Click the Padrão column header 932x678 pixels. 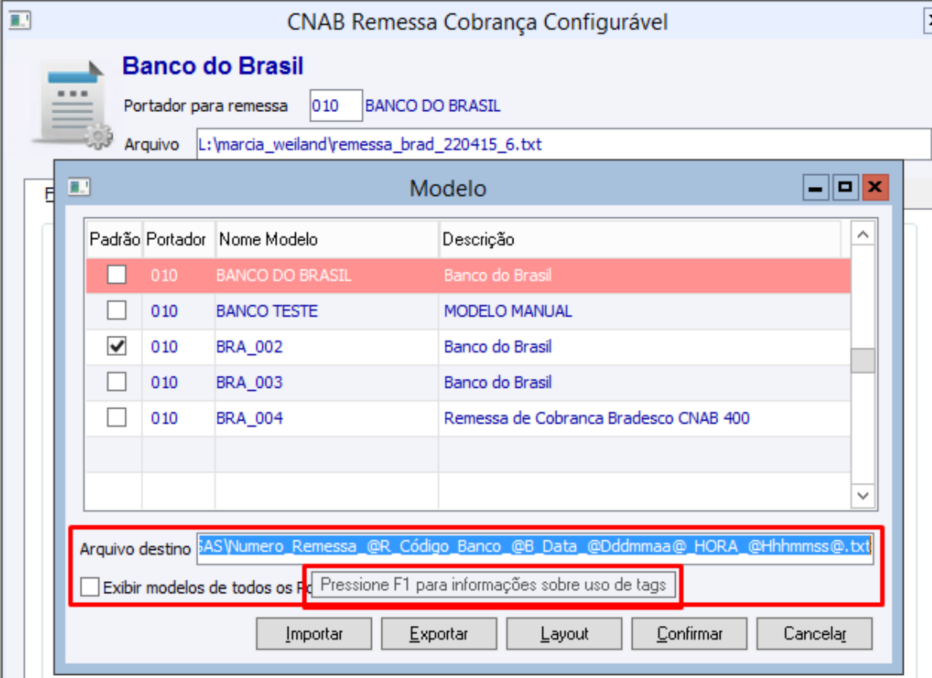(x=115, y=239)
